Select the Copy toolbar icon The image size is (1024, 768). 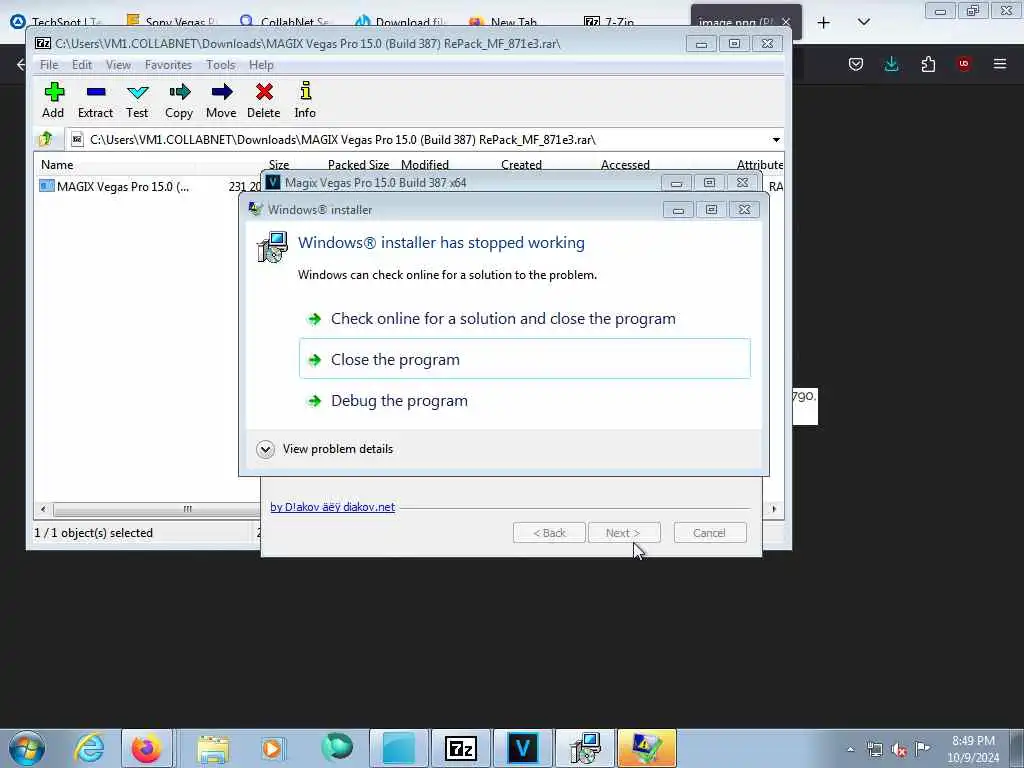pos(179,100)
